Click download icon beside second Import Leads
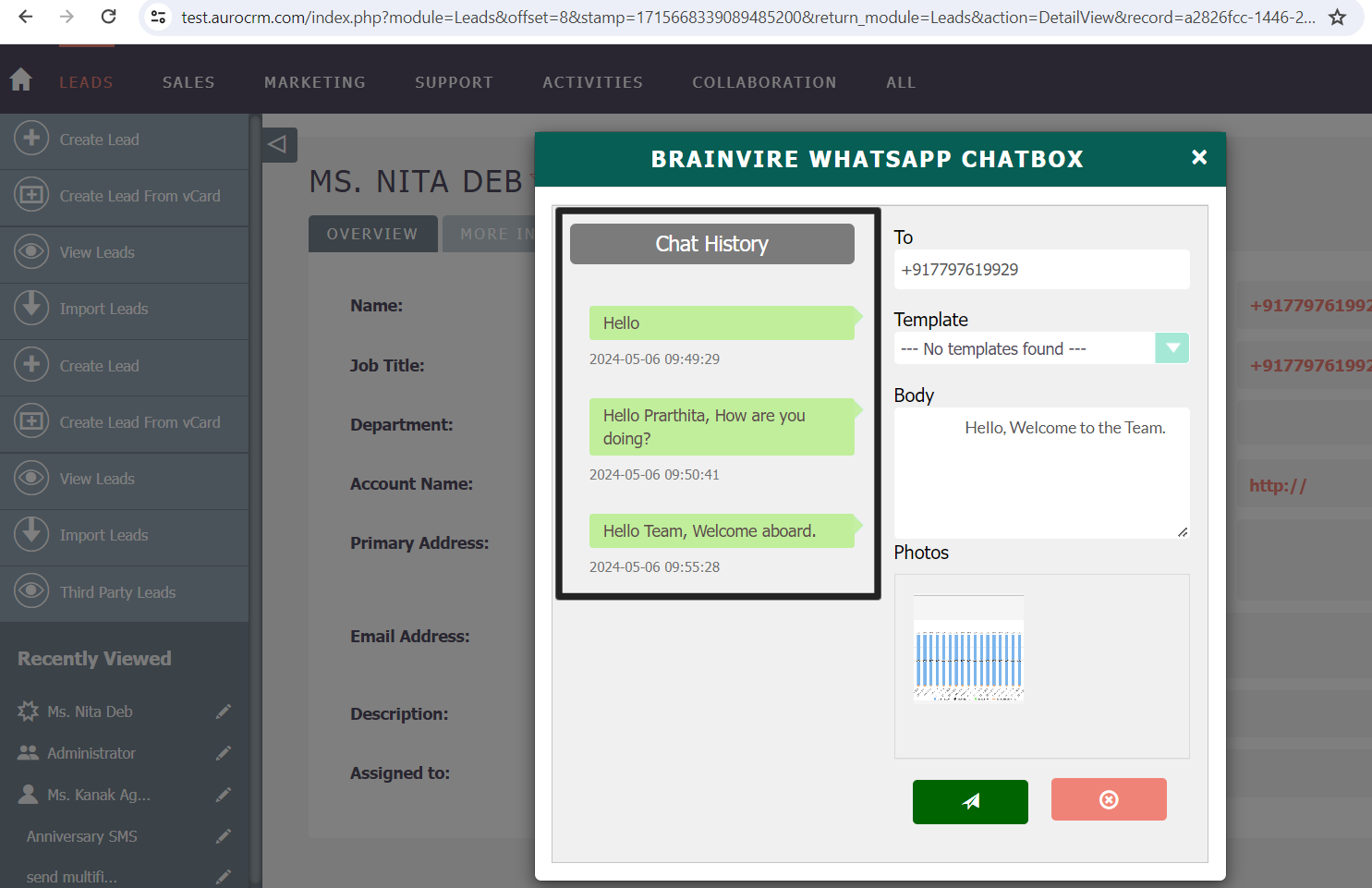1372x888 pixels. (x=31, y=534)
